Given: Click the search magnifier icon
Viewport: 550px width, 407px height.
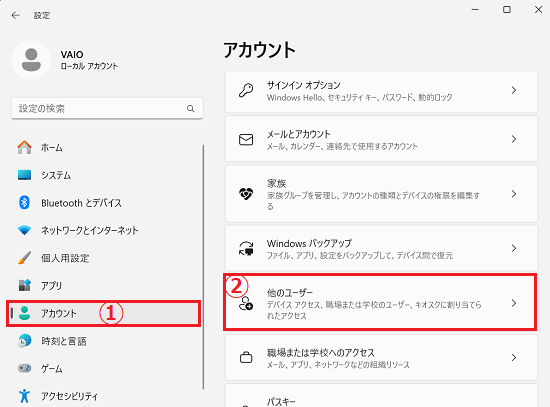Looking at the screenshot, I should point(190,109).
